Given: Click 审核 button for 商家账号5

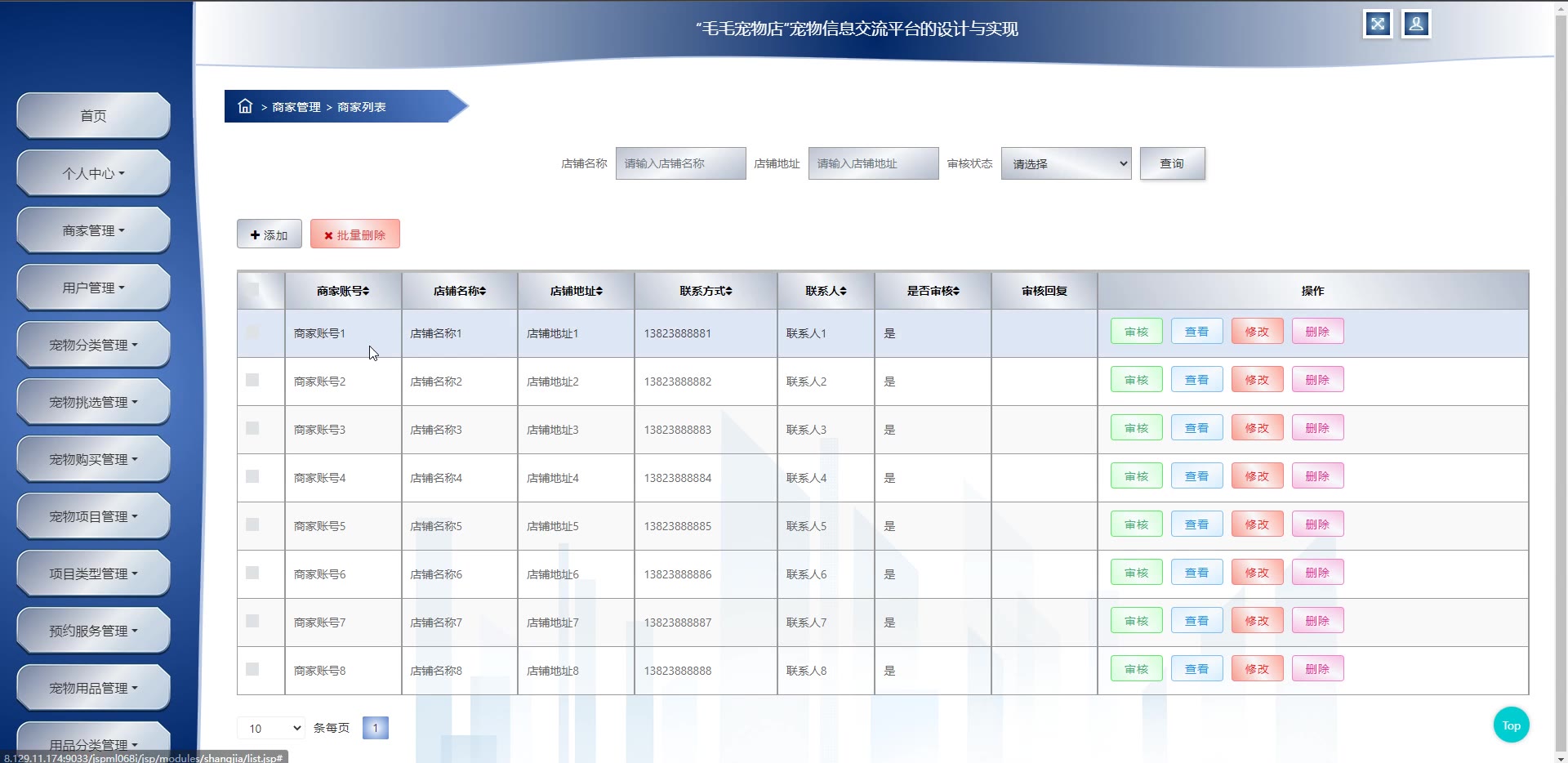Looking at the screenshot, I should pyautogui.click(x=1136, y=524).
